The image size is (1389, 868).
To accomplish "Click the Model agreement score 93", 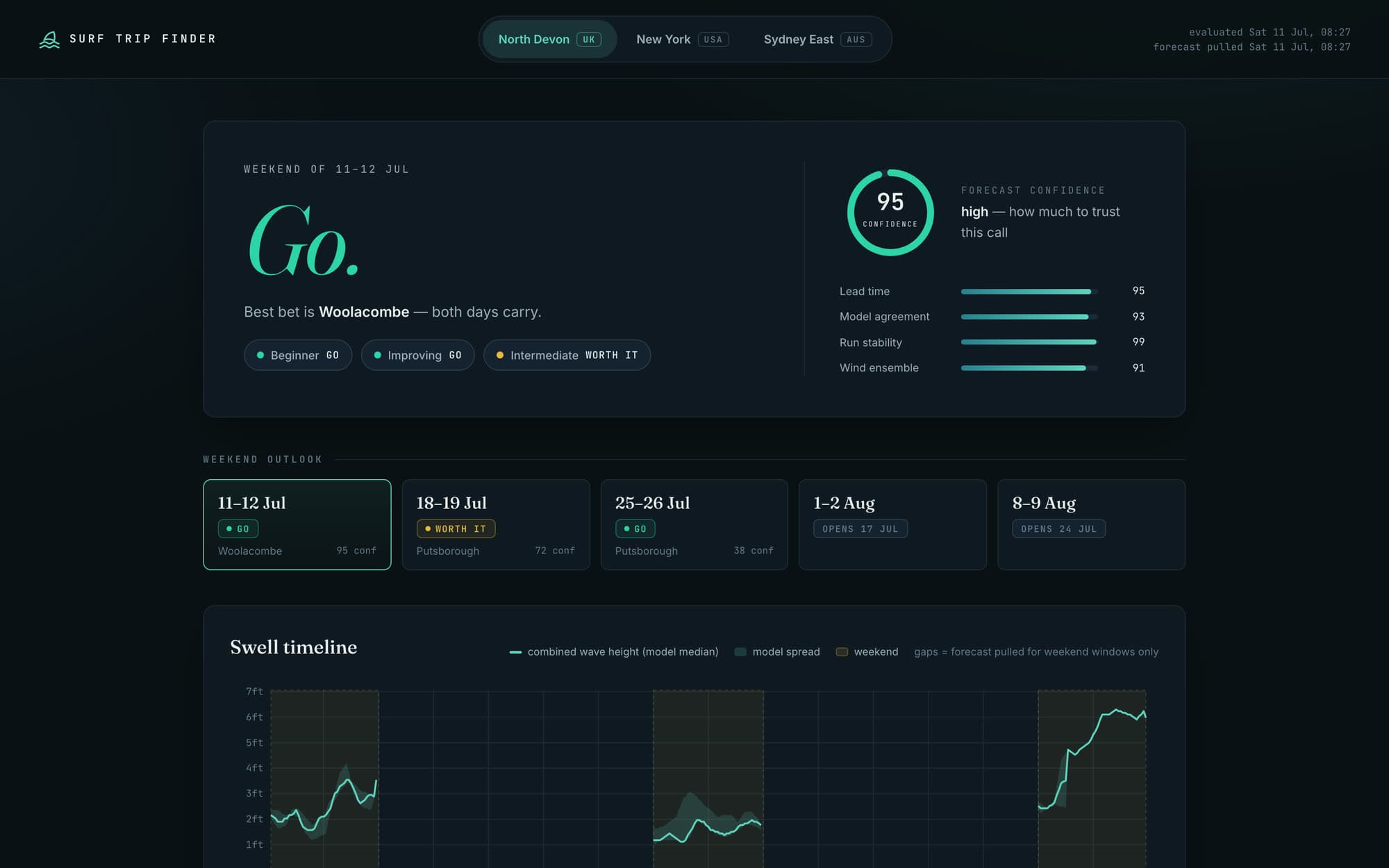I will click(1138, 317).
